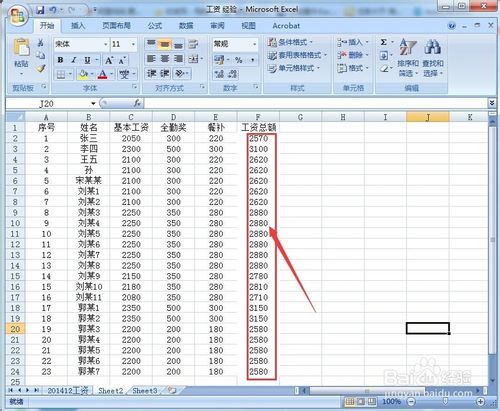Switch to the Sheet2 worksheet tab
The width and height of the screenshot is (500, 411).
tap(111, 390)
